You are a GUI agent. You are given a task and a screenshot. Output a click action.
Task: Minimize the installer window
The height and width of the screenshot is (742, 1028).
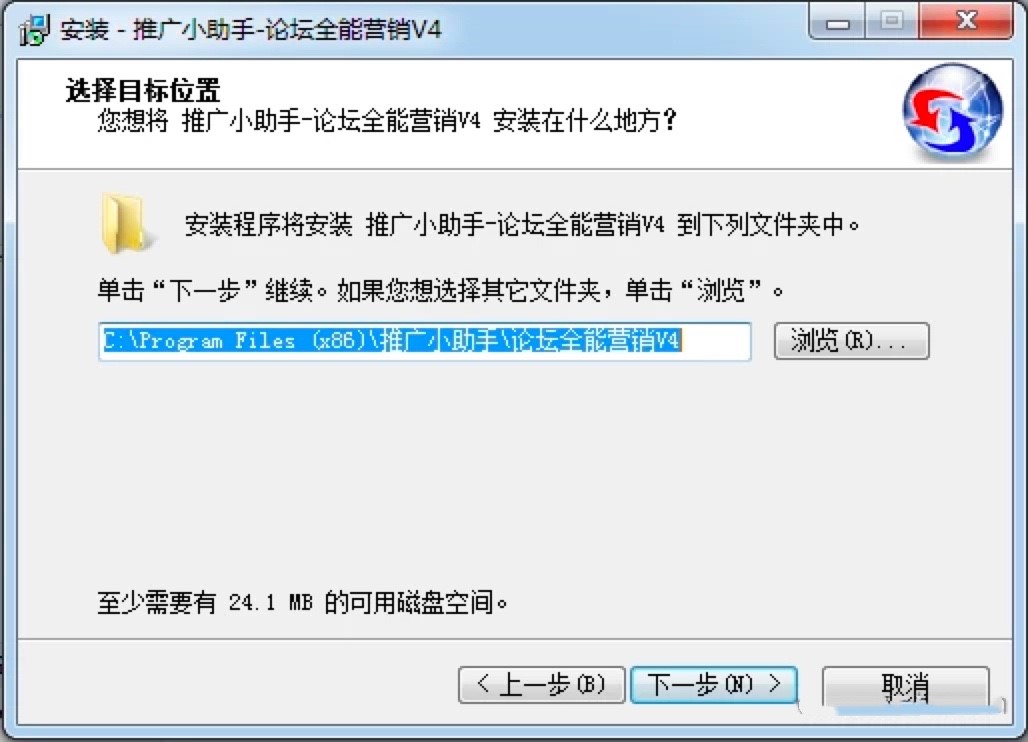(837, 22)
